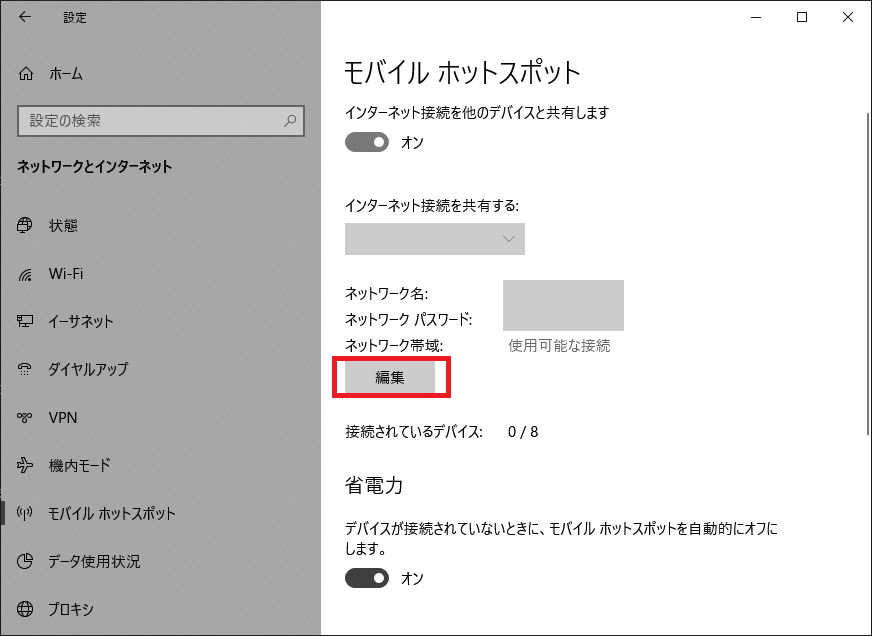Click the イーサネット monitor icon
872x636 pixels.
point(26,322)
